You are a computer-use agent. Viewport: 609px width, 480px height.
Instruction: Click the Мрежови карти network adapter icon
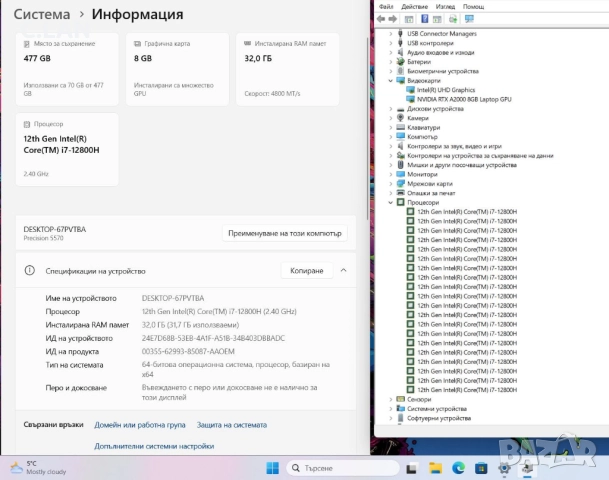pyautogui.click(x=400, y=183)
